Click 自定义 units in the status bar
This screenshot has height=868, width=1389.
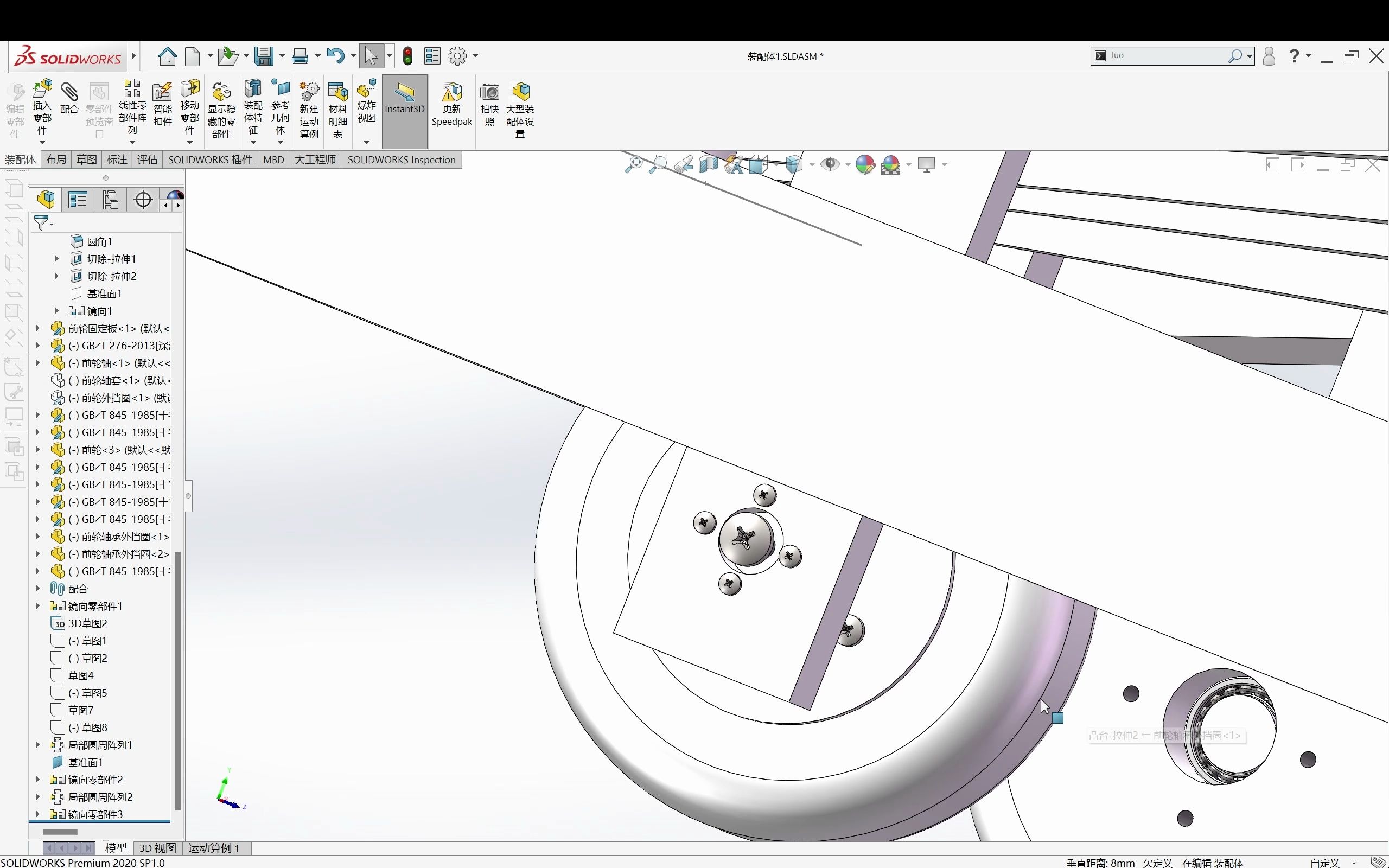click(x=1325, y=863)
